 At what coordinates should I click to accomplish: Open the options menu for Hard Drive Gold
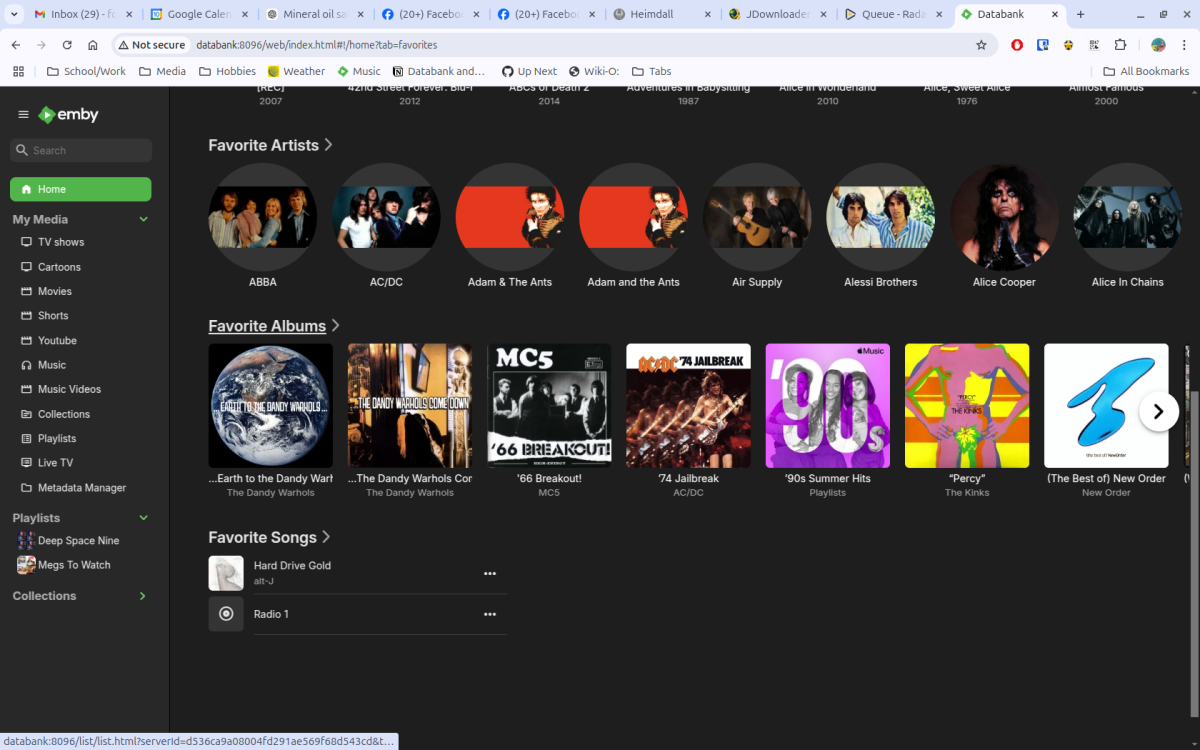pyautogui.click(x=490, y=573)
